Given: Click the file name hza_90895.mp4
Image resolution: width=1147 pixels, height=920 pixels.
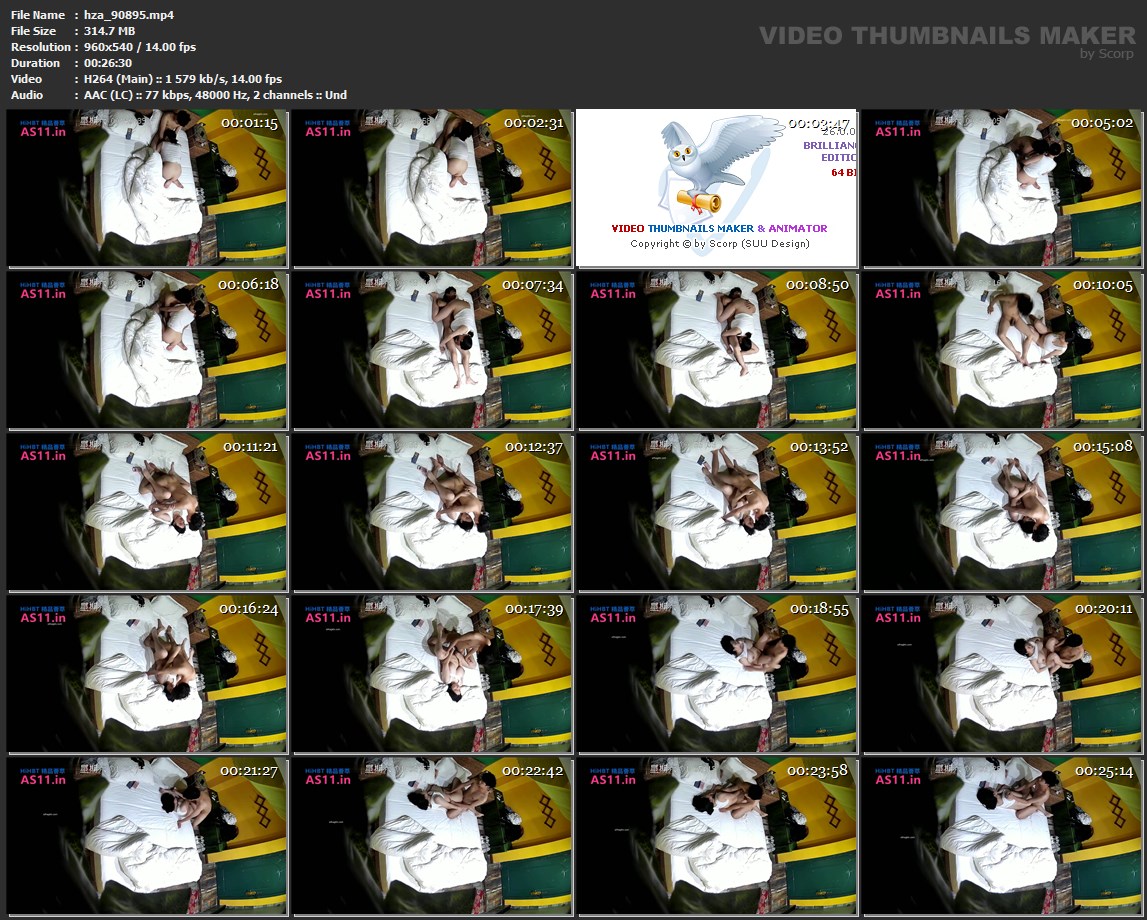Looking at the screenshot, I should coord(129,15).
